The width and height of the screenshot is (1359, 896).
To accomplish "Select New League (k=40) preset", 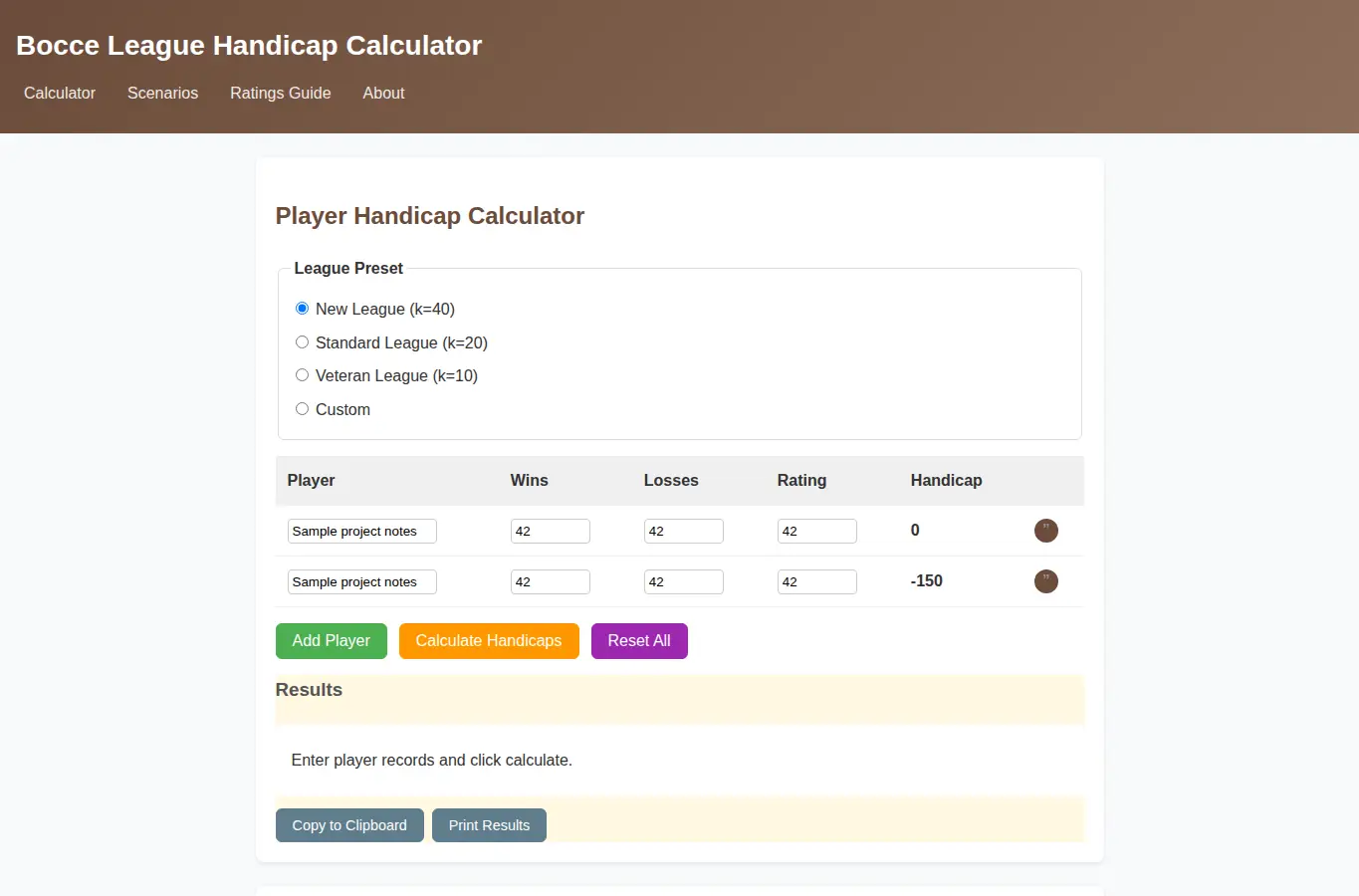I will pyautogui.click(x=302, y=309).
